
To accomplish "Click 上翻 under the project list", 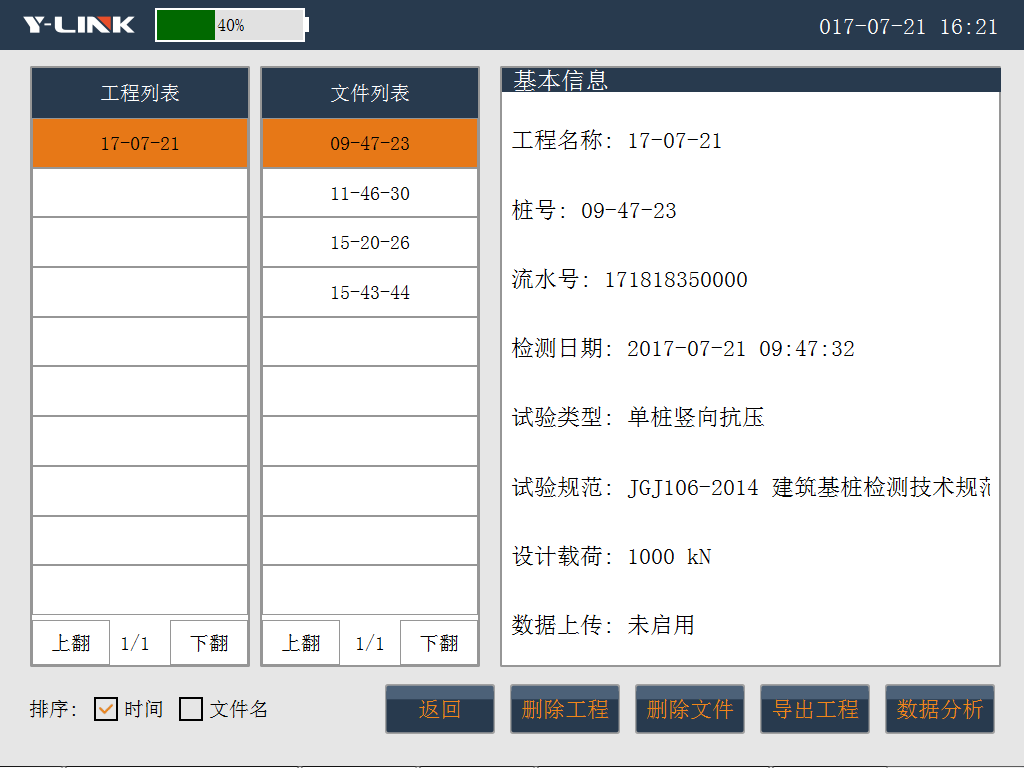I will click(x=71, y=643).
